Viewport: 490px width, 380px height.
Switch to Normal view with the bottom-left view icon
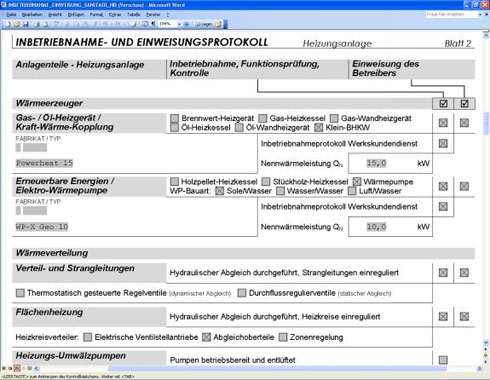click(4, 368)
